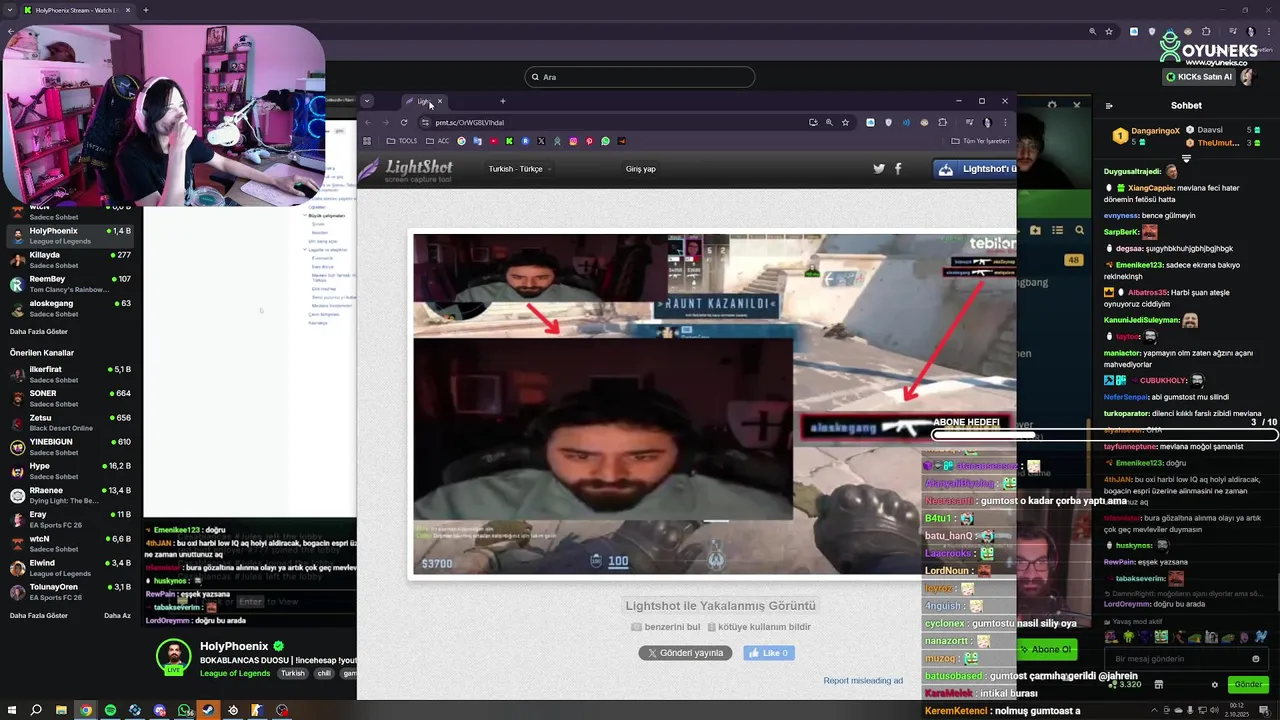Open the Pinterest bookmark in inner bookmarks bar
1280x720 pixels.
click(x=589, y=141)
